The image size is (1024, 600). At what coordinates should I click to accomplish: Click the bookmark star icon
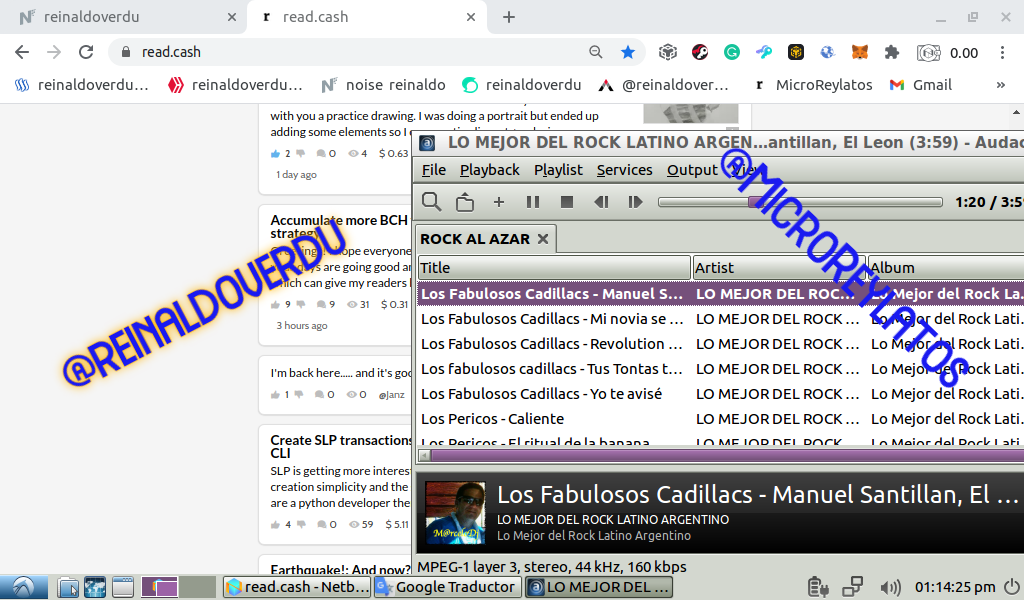(x=628, y=52)
